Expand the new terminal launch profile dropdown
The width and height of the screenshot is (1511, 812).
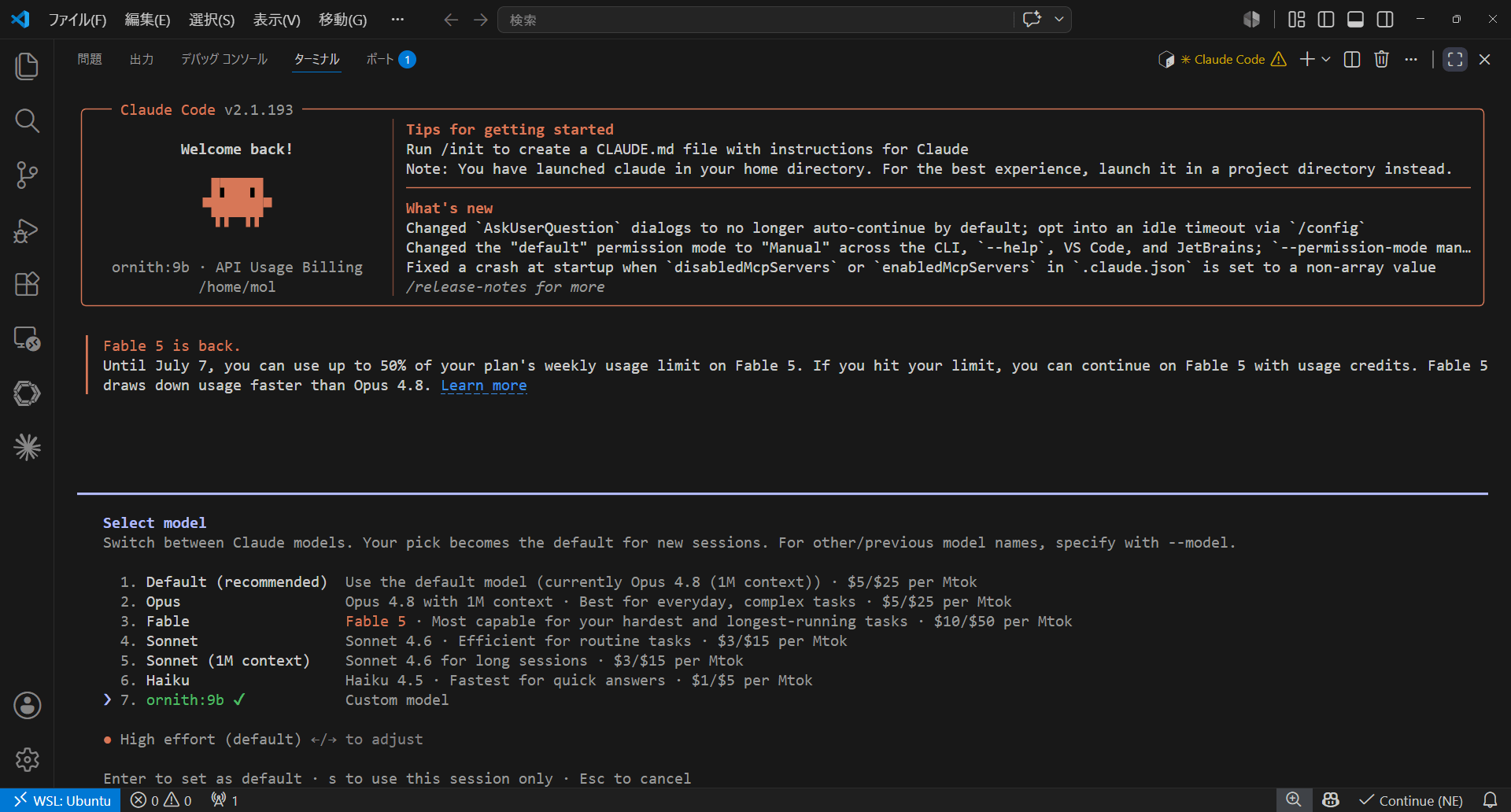click(x=1327, y=59)
